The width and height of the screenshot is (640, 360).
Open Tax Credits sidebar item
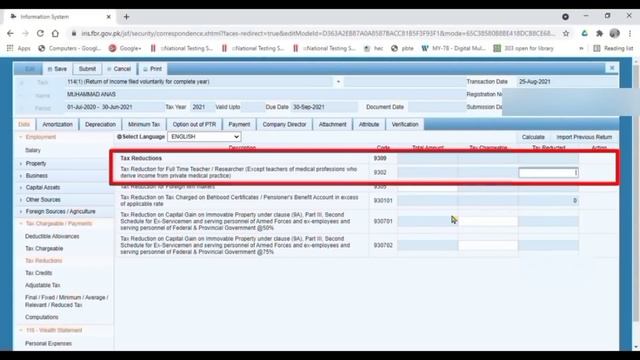point(39,273)
